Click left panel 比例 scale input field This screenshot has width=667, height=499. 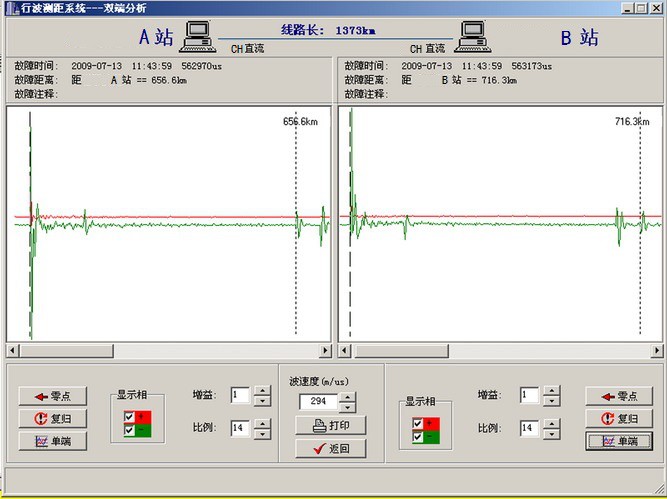pos(240,428)
